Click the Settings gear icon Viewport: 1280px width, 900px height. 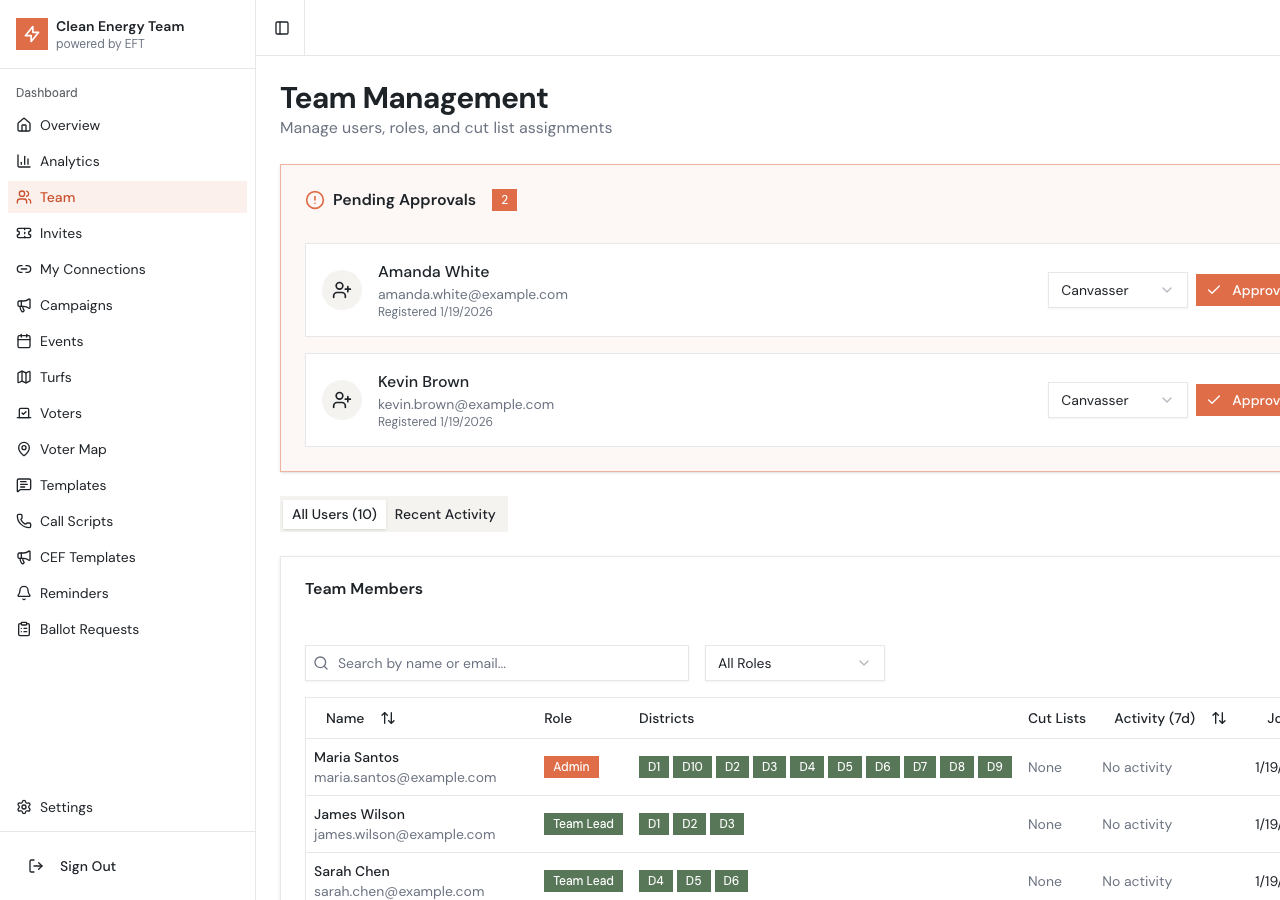pyautogui.click(x=24, y=807)
